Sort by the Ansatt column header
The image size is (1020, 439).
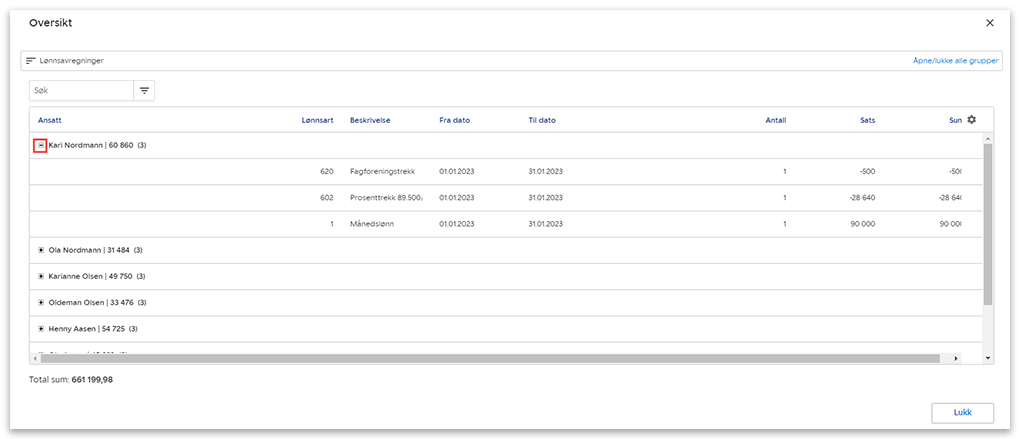coord(50,120)
